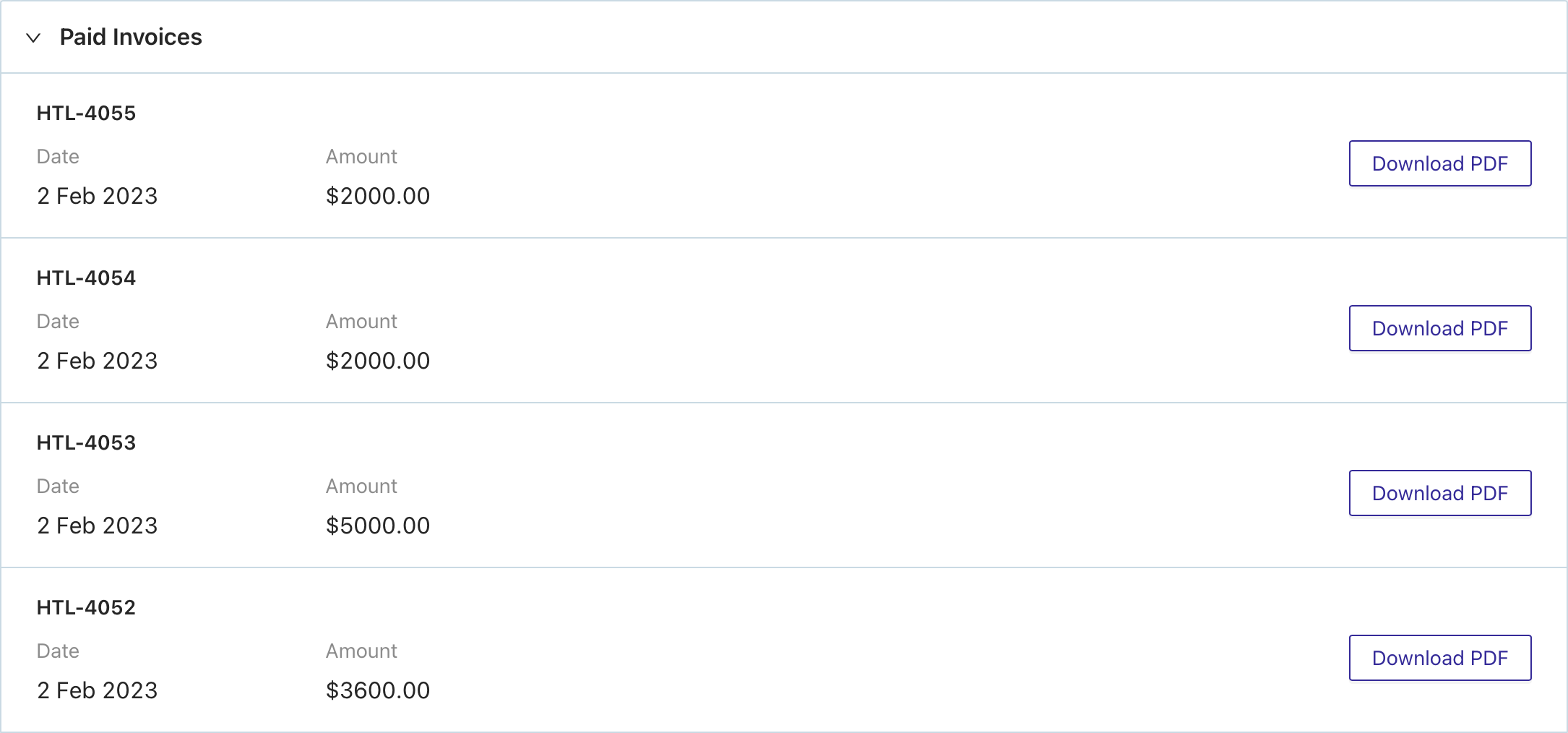Click the date value of invoice HTL-4053

coord(98,526)
